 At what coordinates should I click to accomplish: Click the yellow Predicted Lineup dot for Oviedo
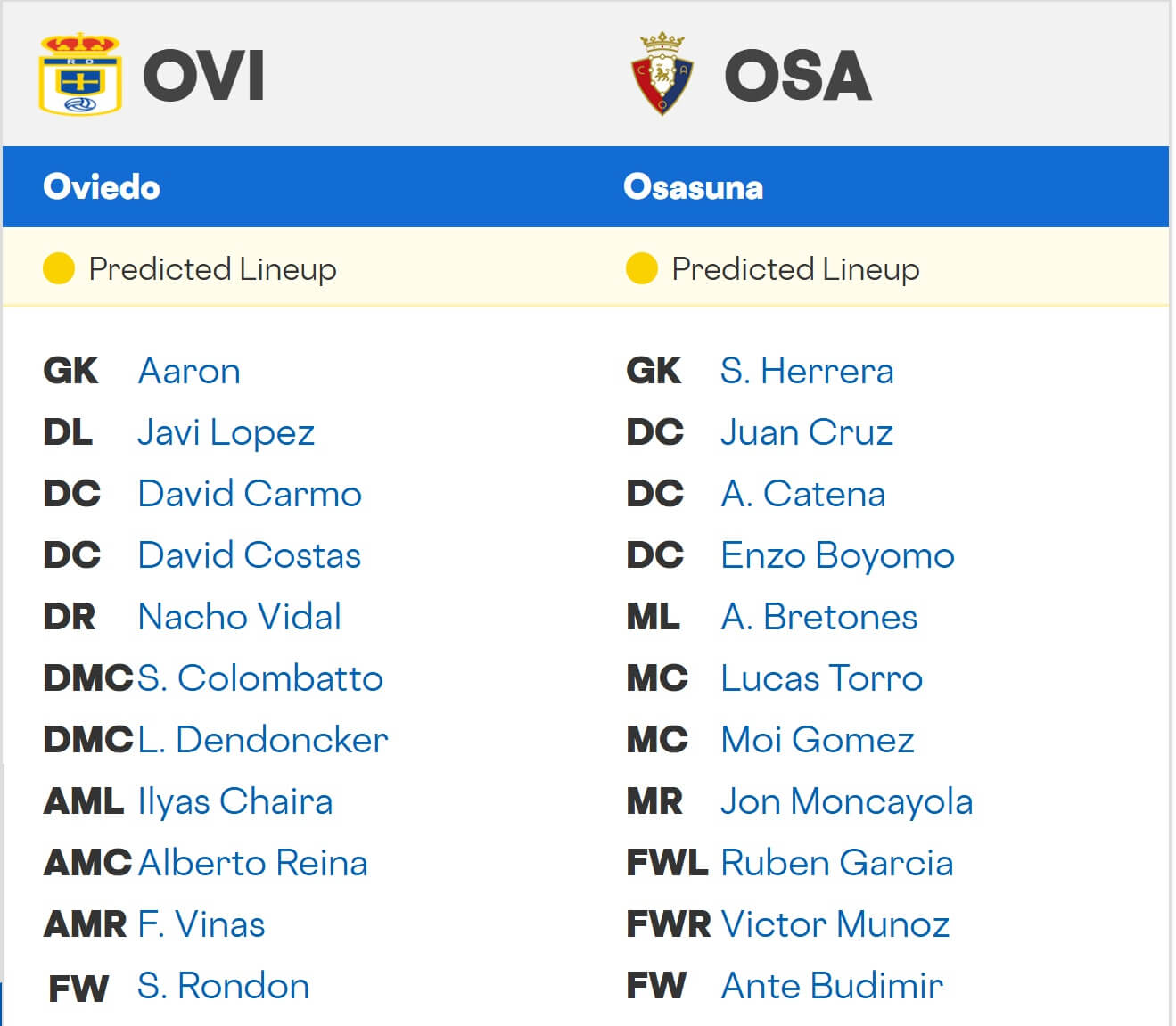59,268
